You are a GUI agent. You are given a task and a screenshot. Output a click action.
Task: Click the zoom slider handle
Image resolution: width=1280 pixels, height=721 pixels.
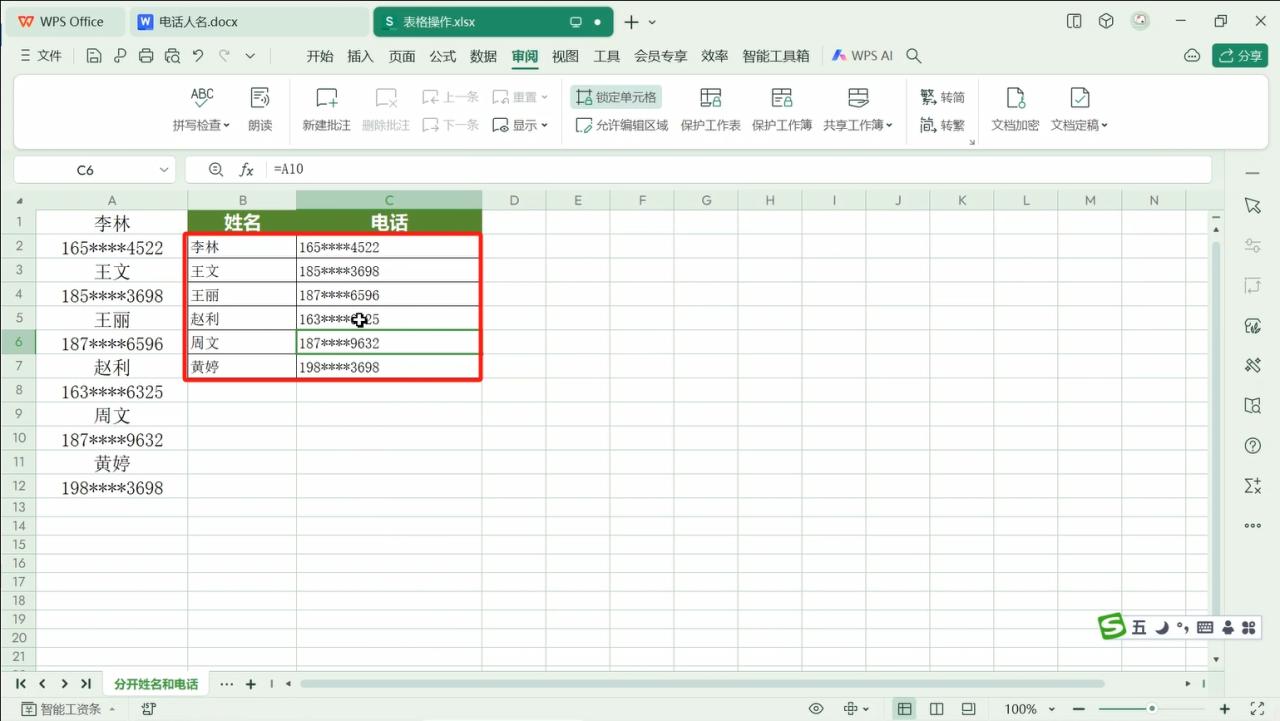(1152, 709)
